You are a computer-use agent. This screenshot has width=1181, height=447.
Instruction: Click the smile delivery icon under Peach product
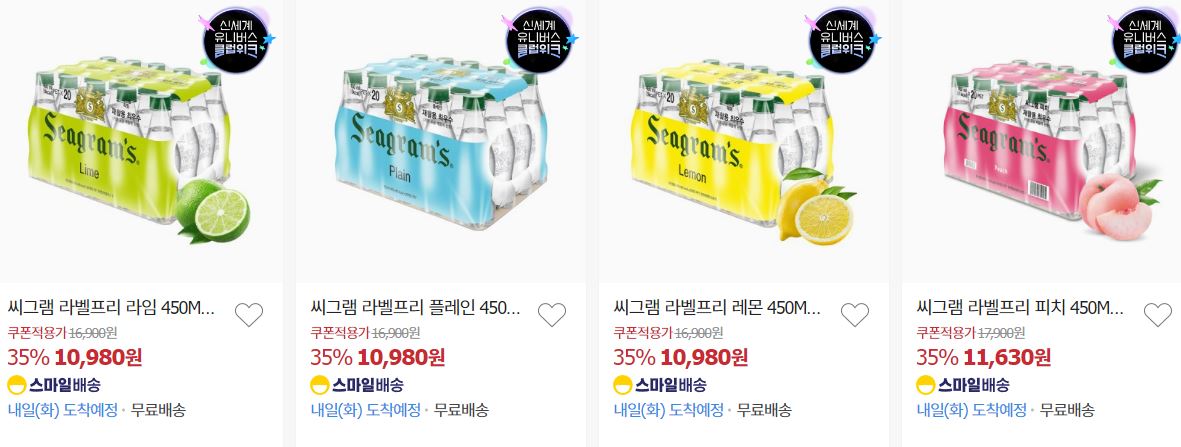(926, 385)
